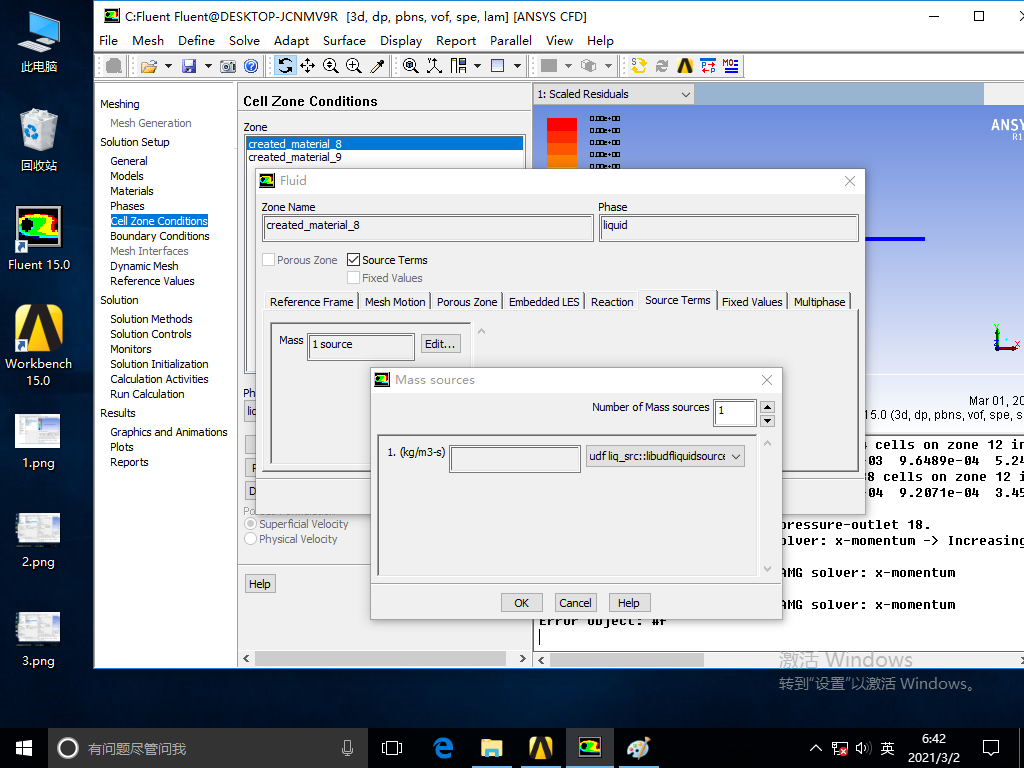This screenshot has height=768, width=1024.
Task: Select the rotate view tool
Action: tap(285, 66)
